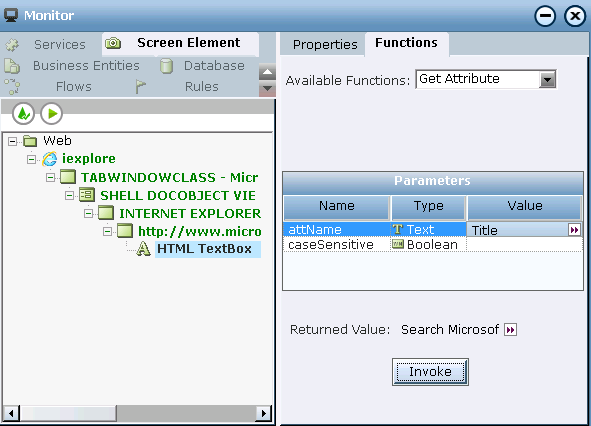This screenshot has width=591, height=426.
Task: Collapse the SHELL DOCOBJECT VIEW node
Action: coord(69,195)
